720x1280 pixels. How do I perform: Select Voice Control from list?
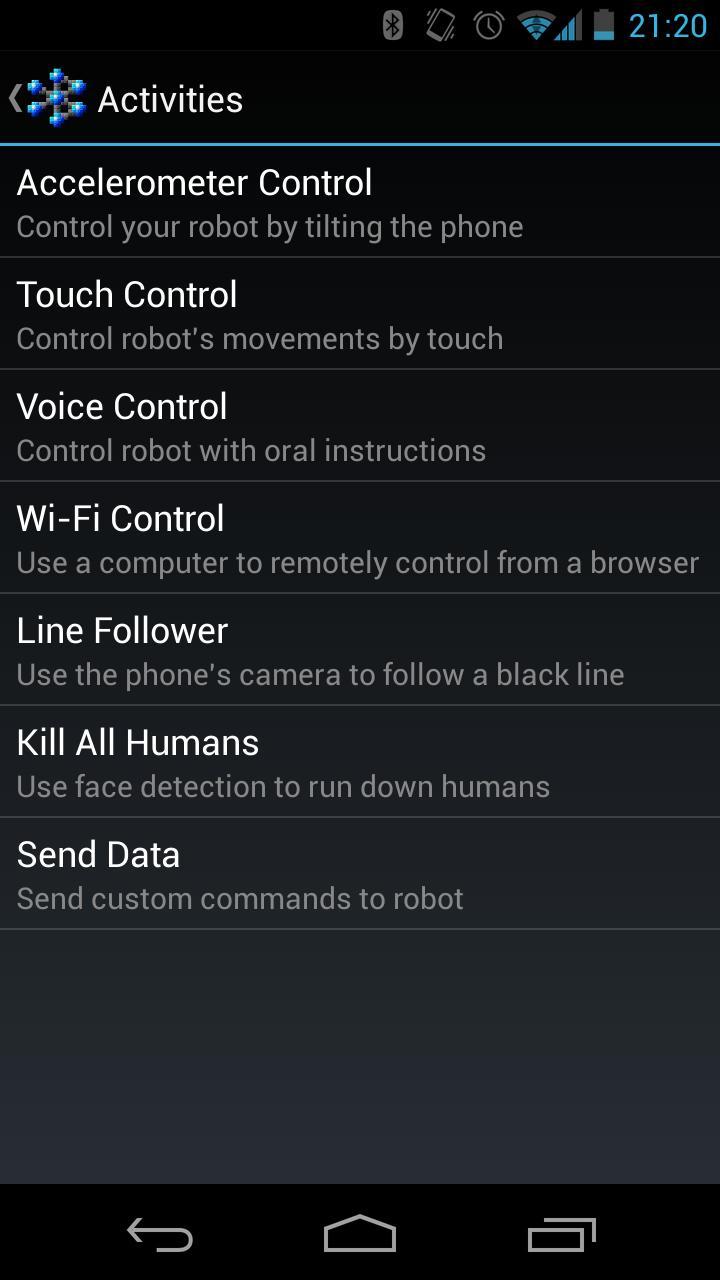click(x=360, y=426)
